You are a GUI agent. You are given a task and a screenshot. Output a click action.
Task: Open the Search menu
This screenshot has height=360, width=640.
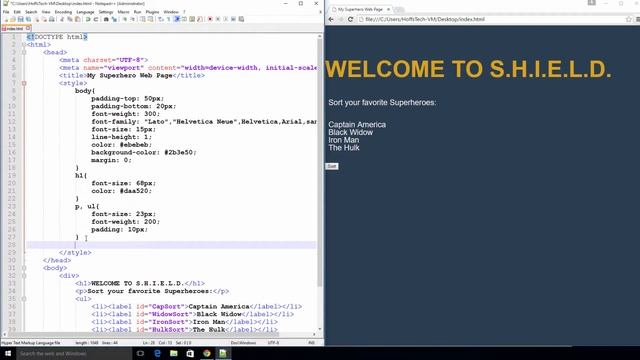(31, 12)
